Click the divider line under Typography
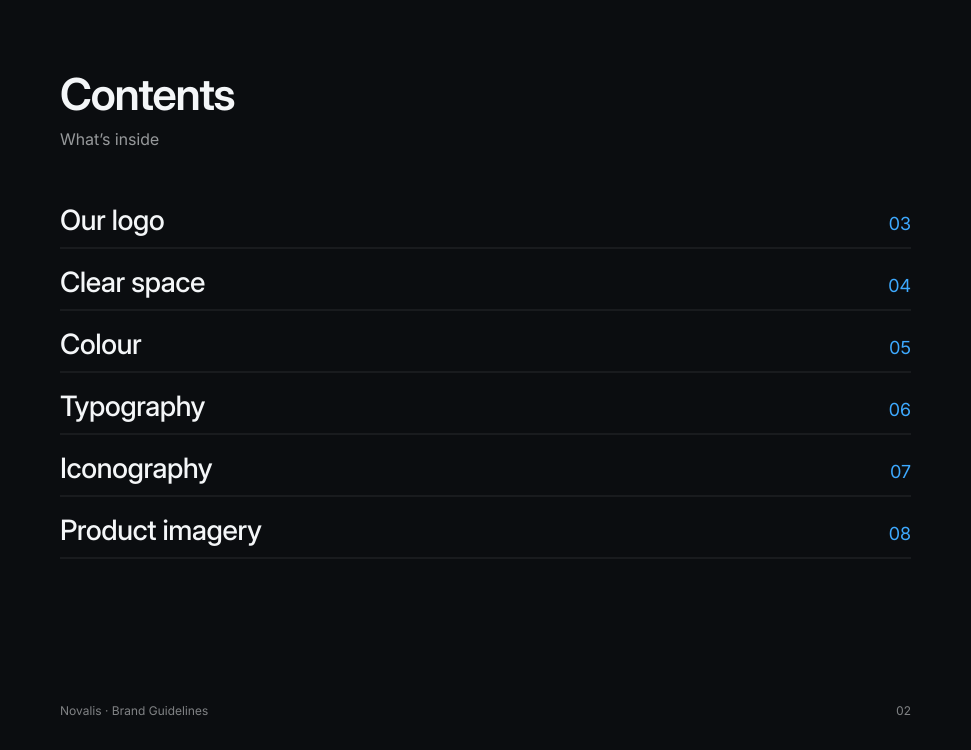The width and height of the screenshot is (971, 750). (x=486, y=434)
